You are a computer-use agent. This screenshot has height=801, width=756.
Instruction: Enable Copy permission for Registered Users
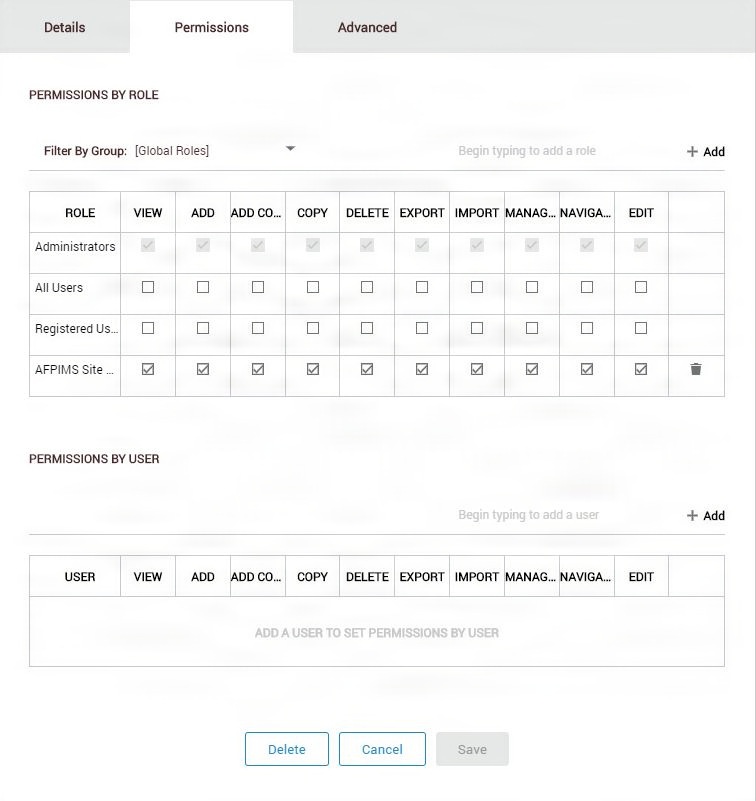tap(313, 328)
